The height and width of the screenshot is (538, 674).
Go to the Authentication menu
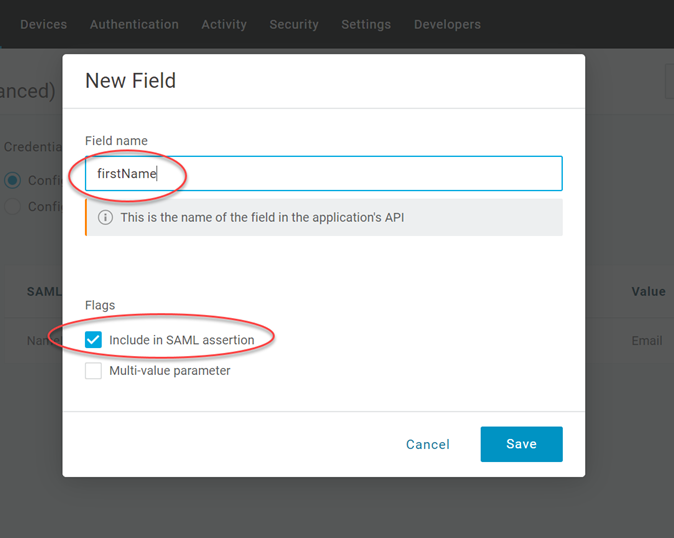click(134, 24)
